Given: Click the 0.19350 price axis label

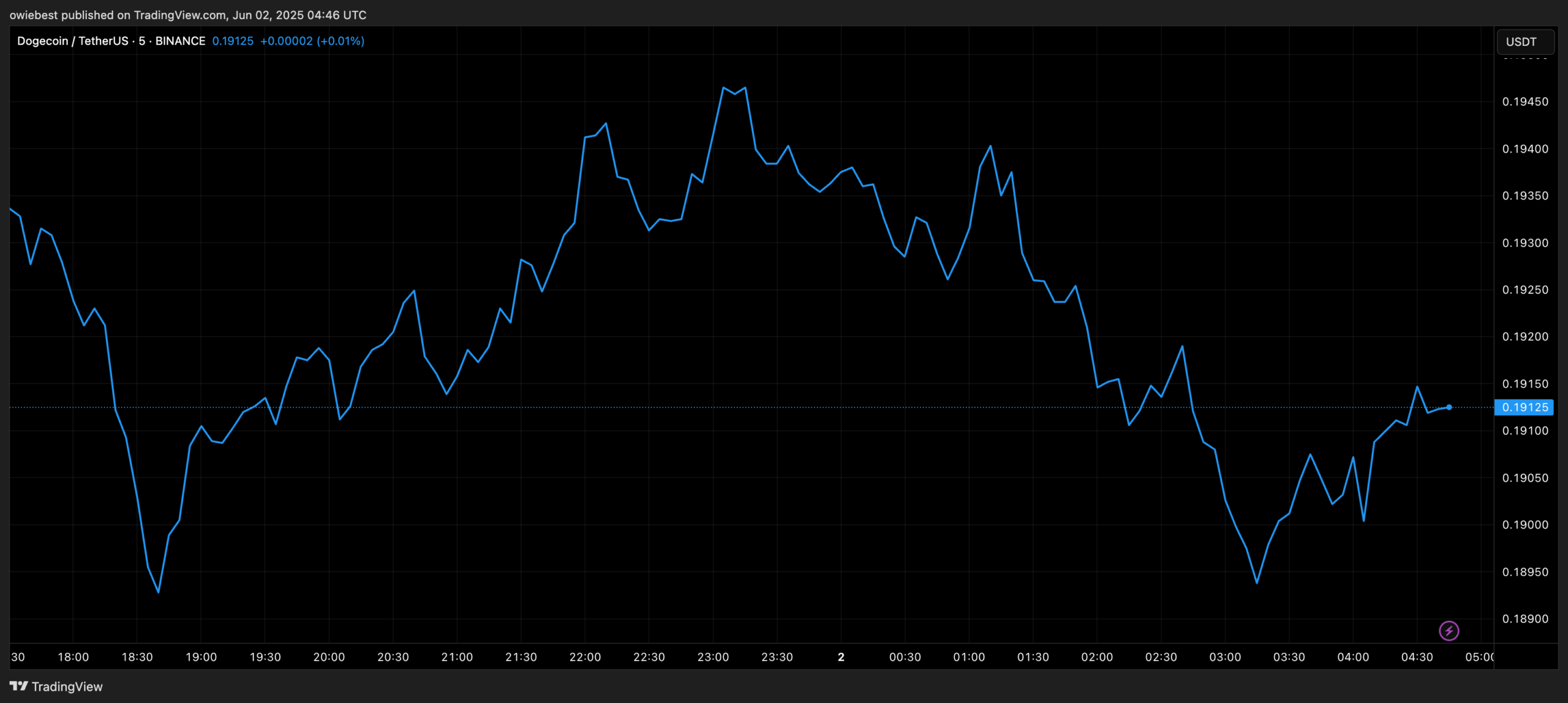Looking at the screenshot, I should [x=1525, y=196].
